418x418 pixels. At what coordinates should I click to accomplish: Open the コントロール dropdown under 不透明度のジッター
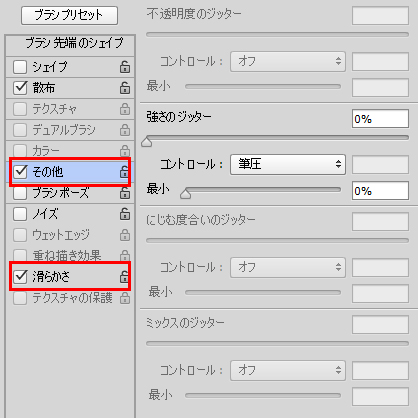click(x=288, y=61)
